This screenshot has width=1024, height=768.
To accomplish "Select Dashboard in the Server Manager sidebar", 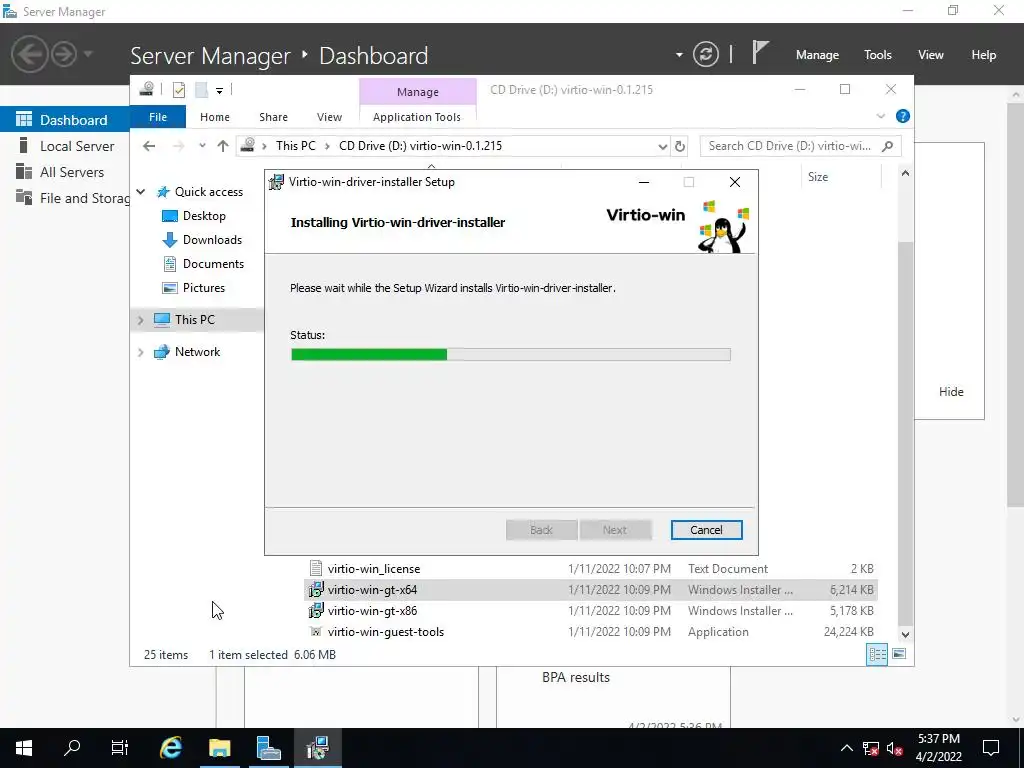I will 64,120.
